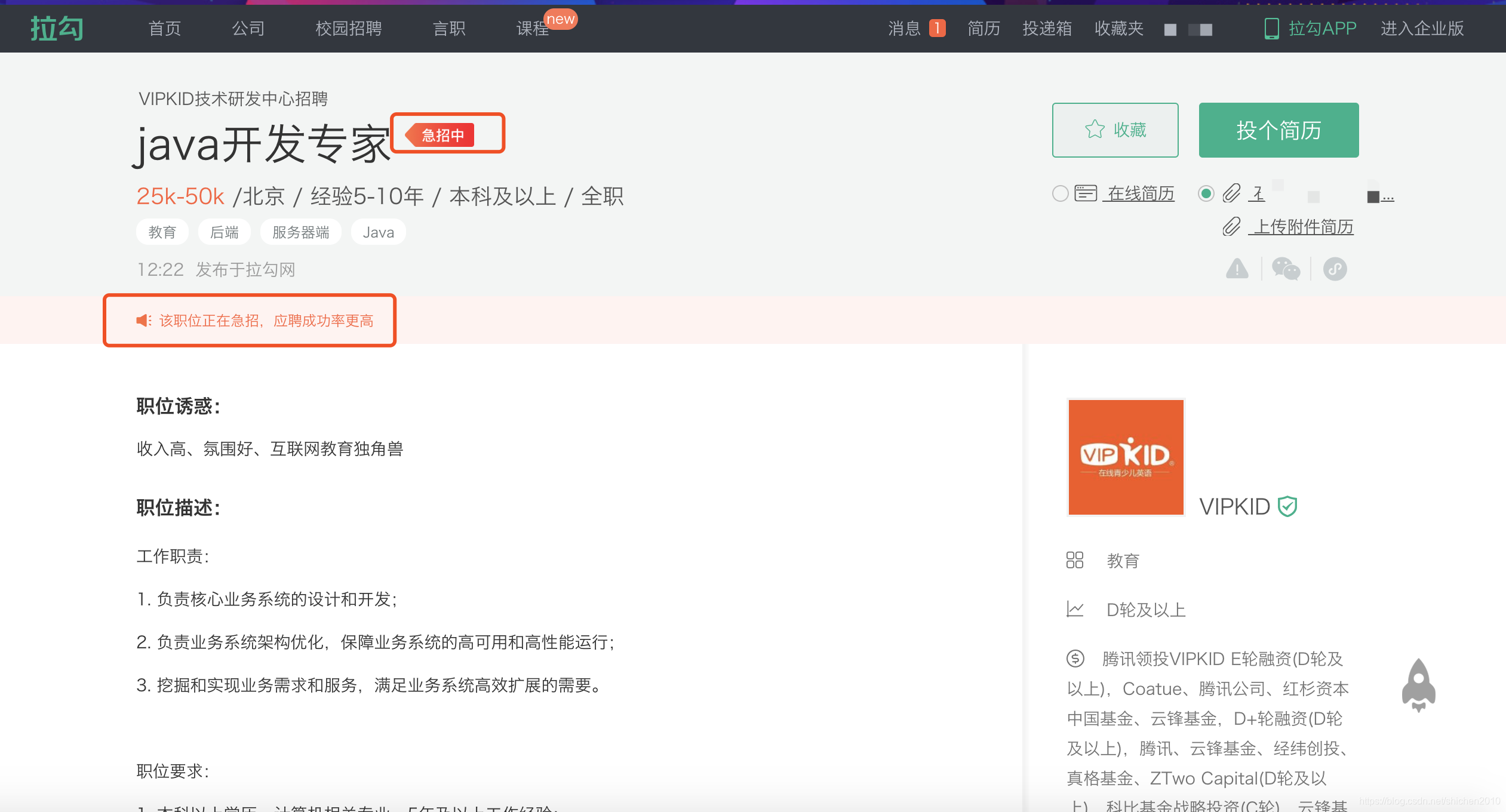The width and height of the screenshot is (1506, 812).
Task: Click the 职位描述 heading
Action: tap(178, 507)
